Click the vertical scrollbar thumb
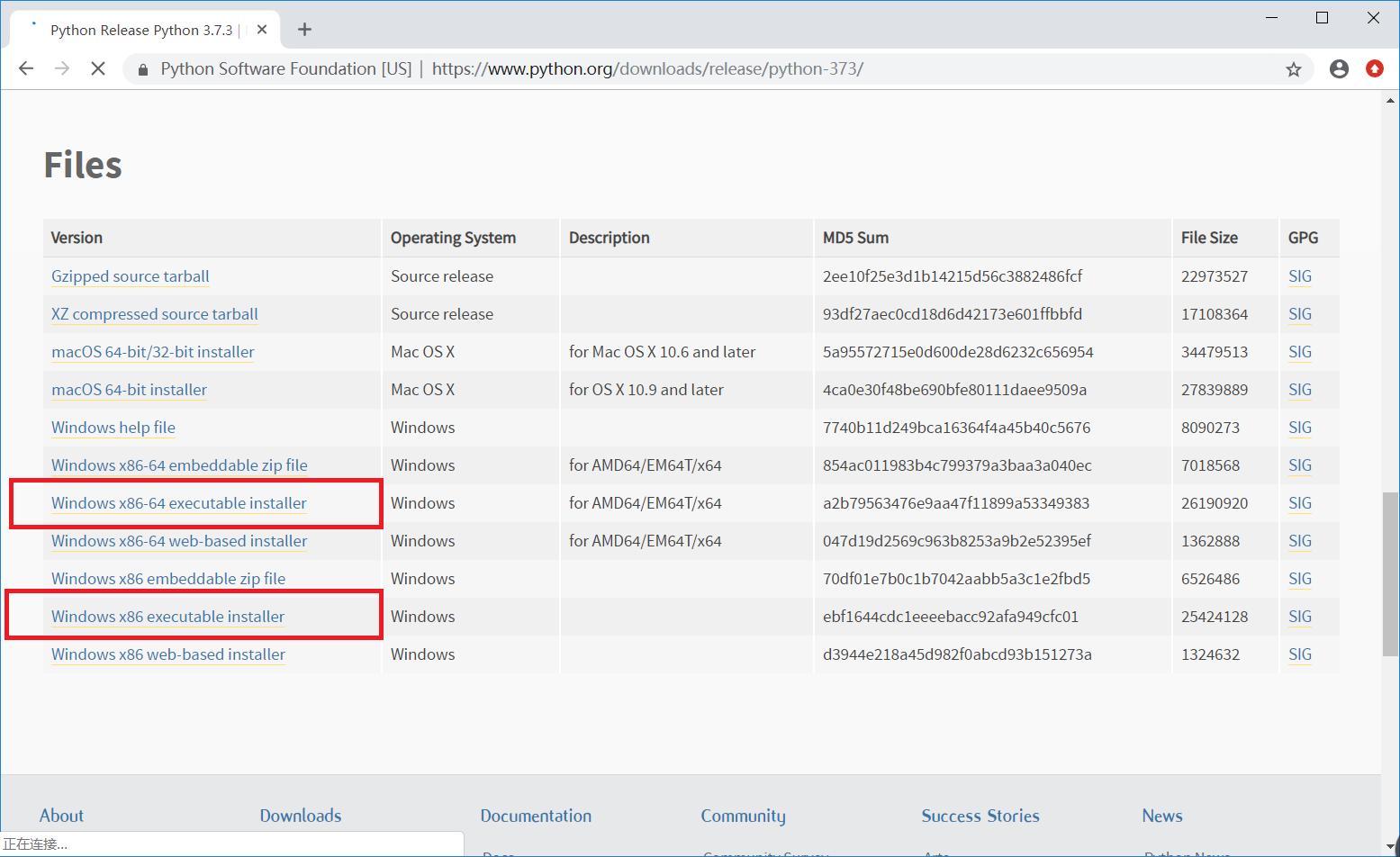1400x857 pixels. coord(1390,574)
